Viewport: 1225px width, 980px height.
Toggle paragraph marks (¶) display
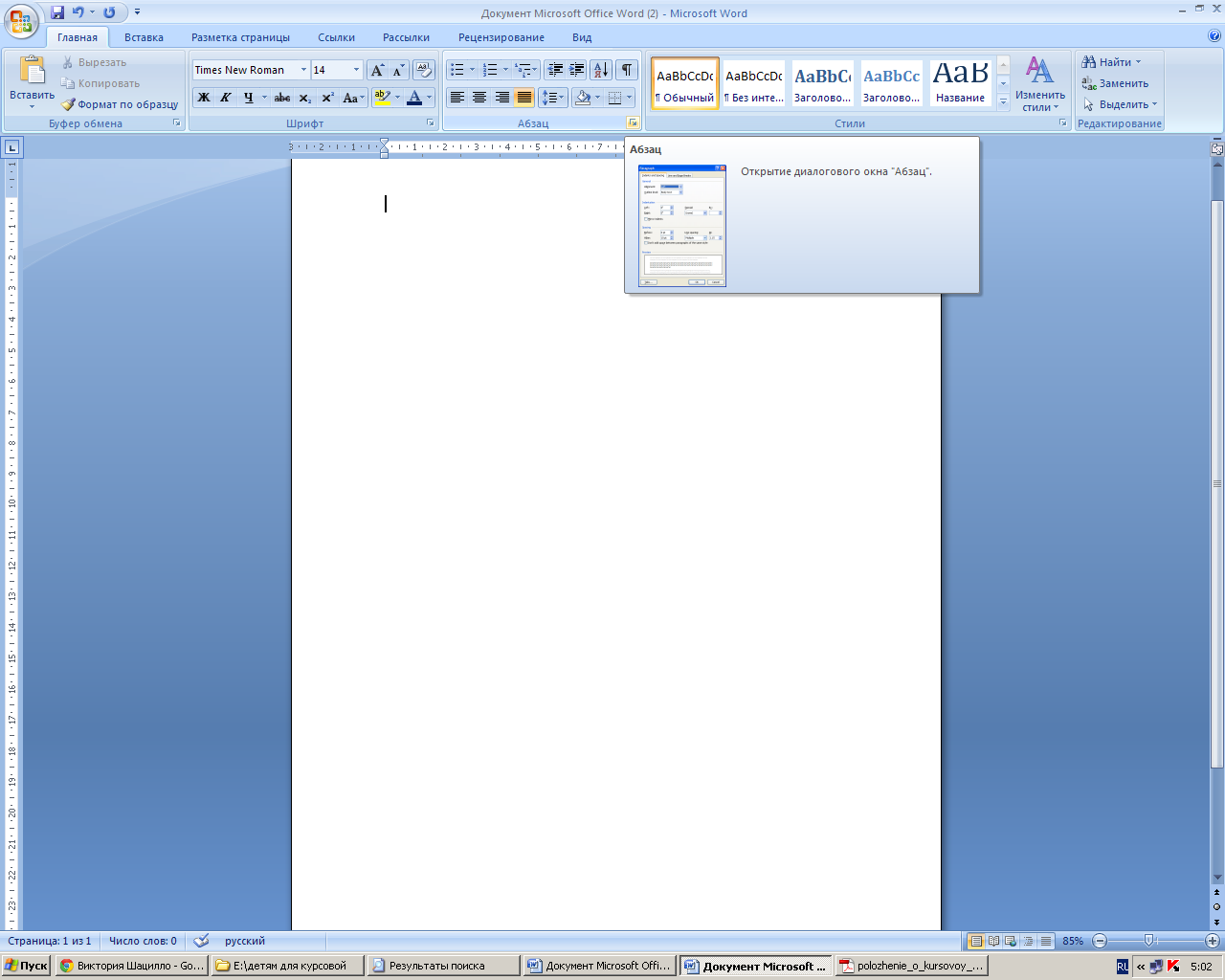pyautogui.click(x=627, y=70)
